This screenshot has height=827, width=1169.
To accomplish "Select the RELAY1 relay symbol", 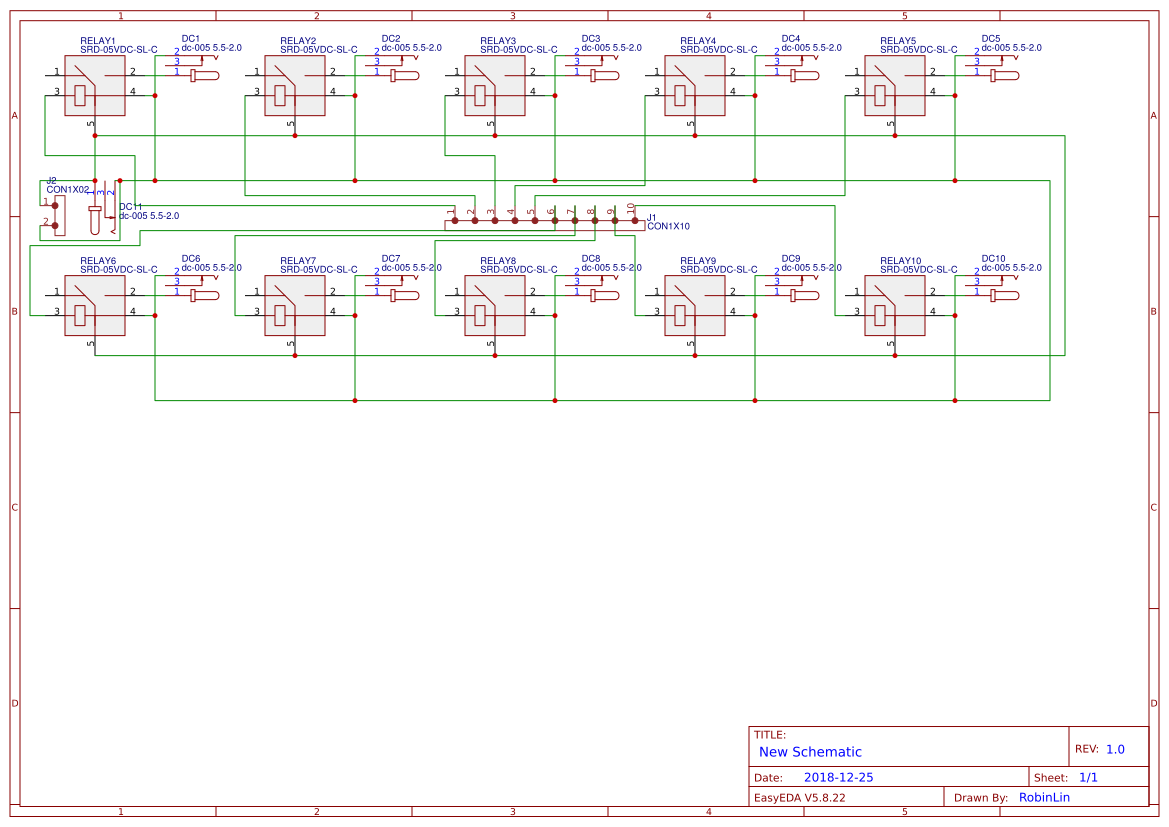I will point(95,85).
